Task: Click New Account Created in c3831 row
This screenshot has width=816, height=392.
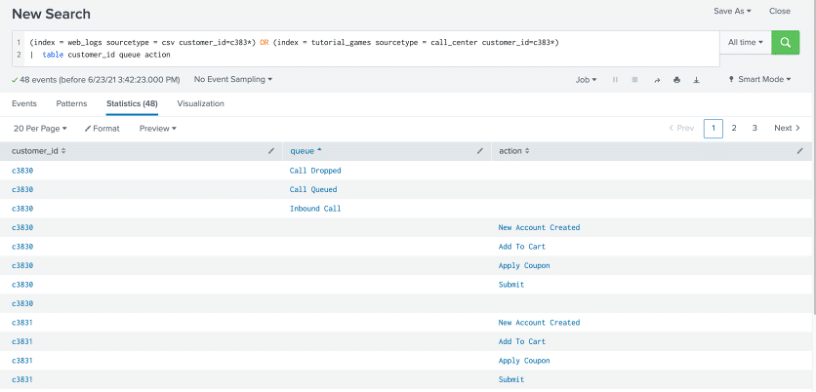Action: (539, 323)
